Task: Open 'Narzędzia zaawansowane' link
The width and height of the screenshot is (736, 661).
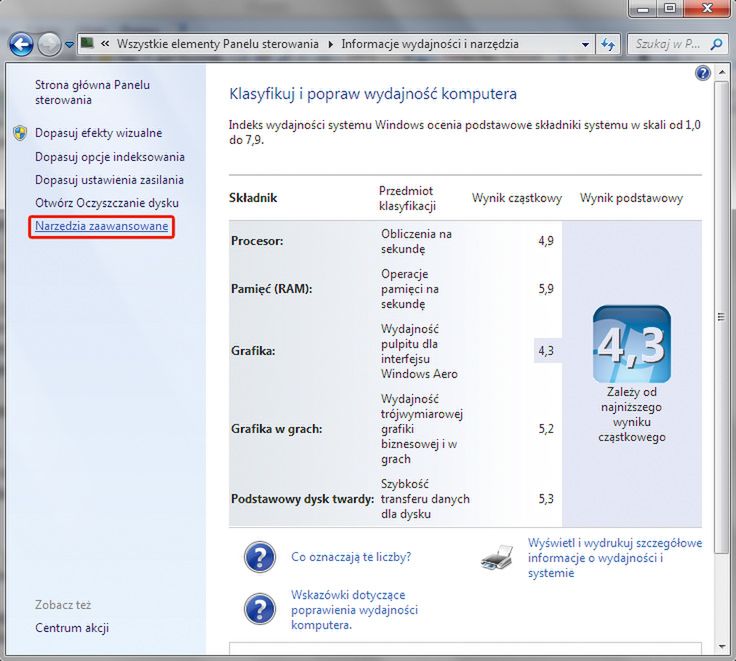Action: [102, 226]
